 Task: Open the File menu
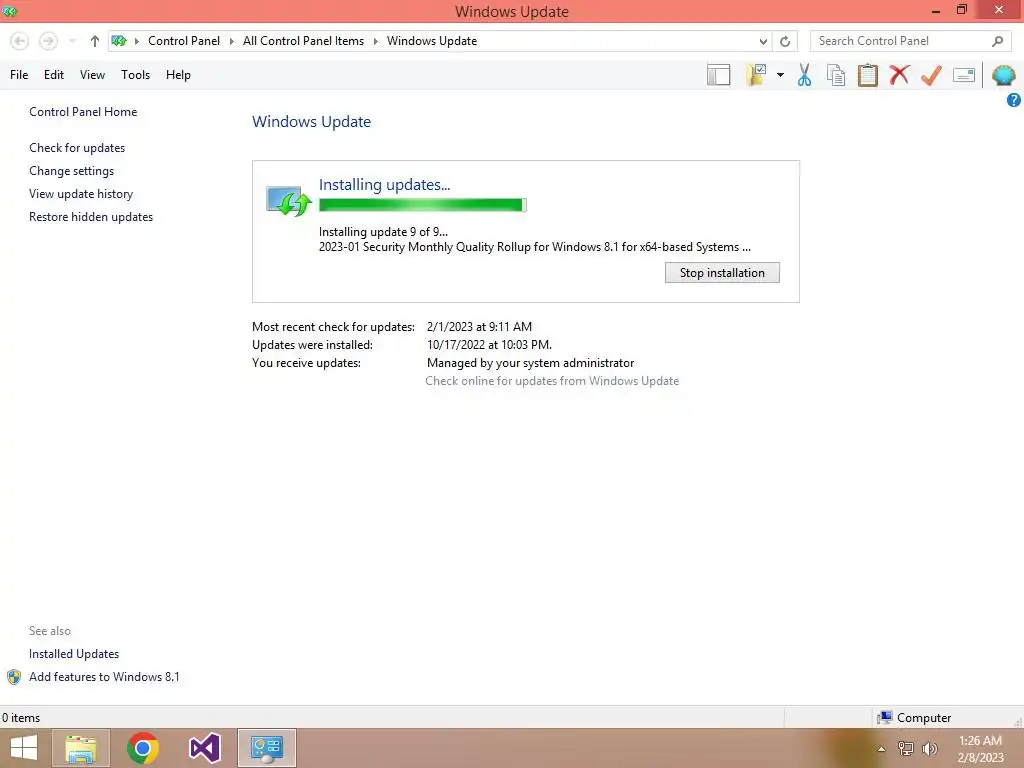[19, 75]
